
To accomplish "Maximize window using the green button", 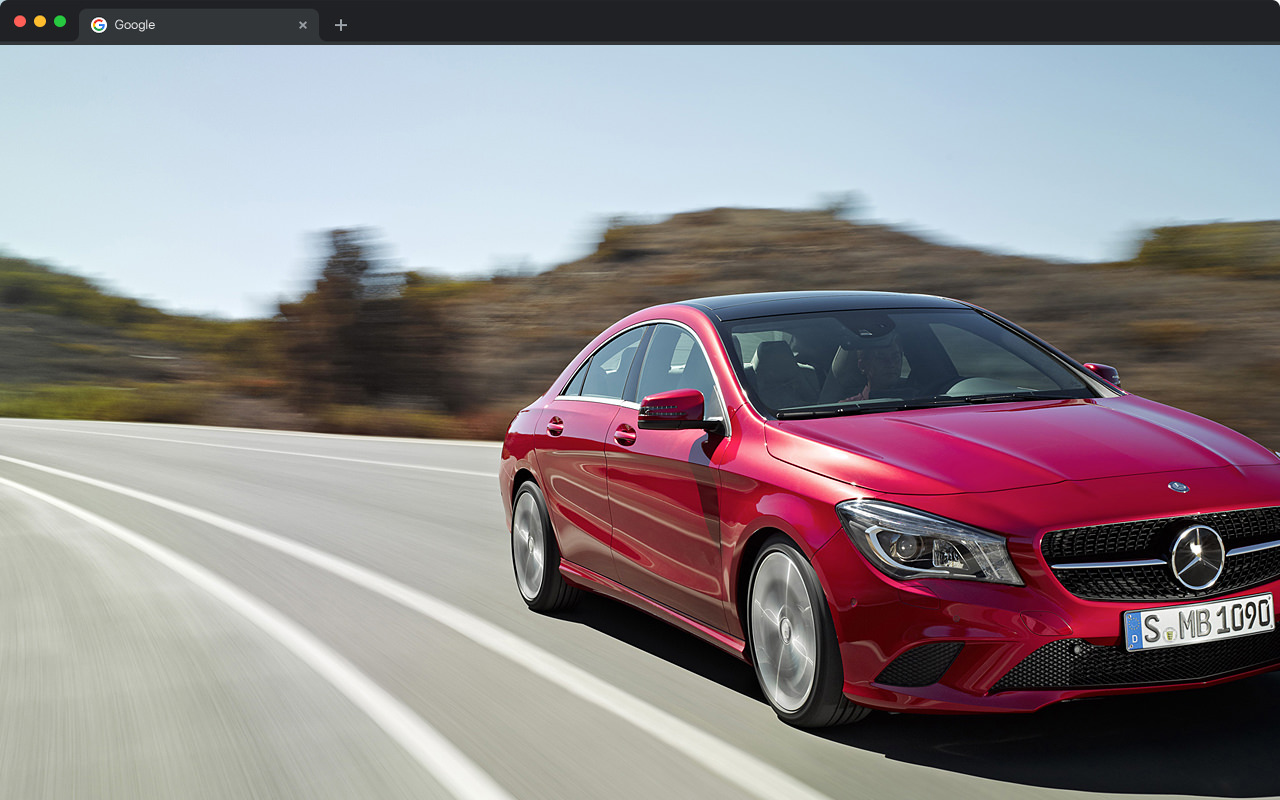I will coord(60,21).
